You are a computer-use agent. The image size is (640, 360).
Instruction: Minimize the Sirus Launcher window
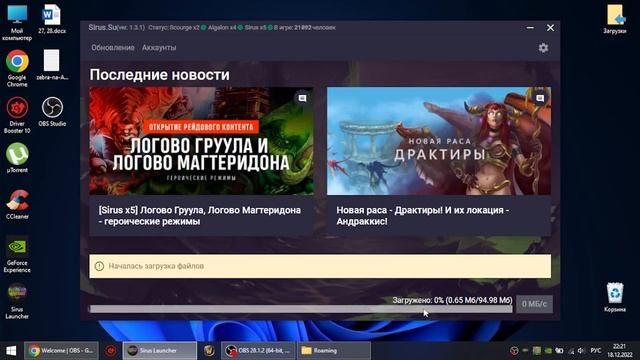point(530,27)
